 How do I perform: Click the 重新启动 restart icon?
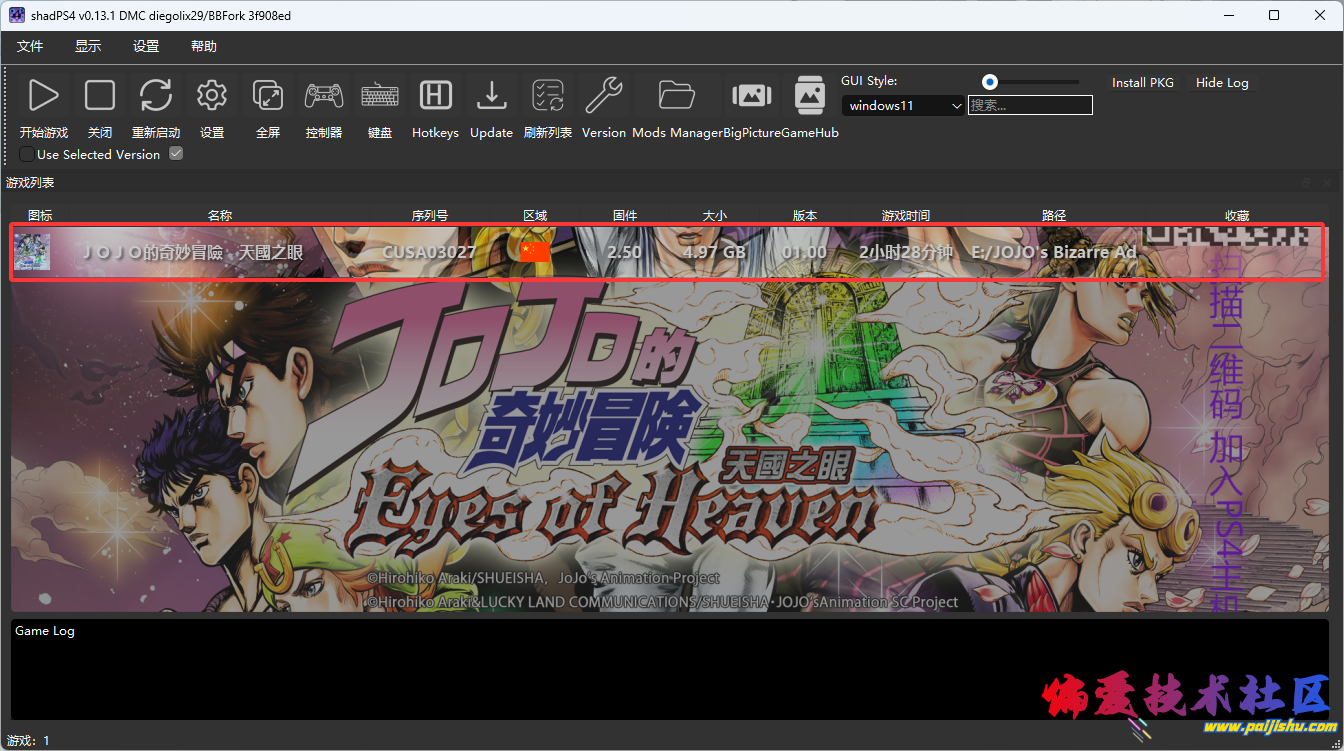tap(156, 96)
